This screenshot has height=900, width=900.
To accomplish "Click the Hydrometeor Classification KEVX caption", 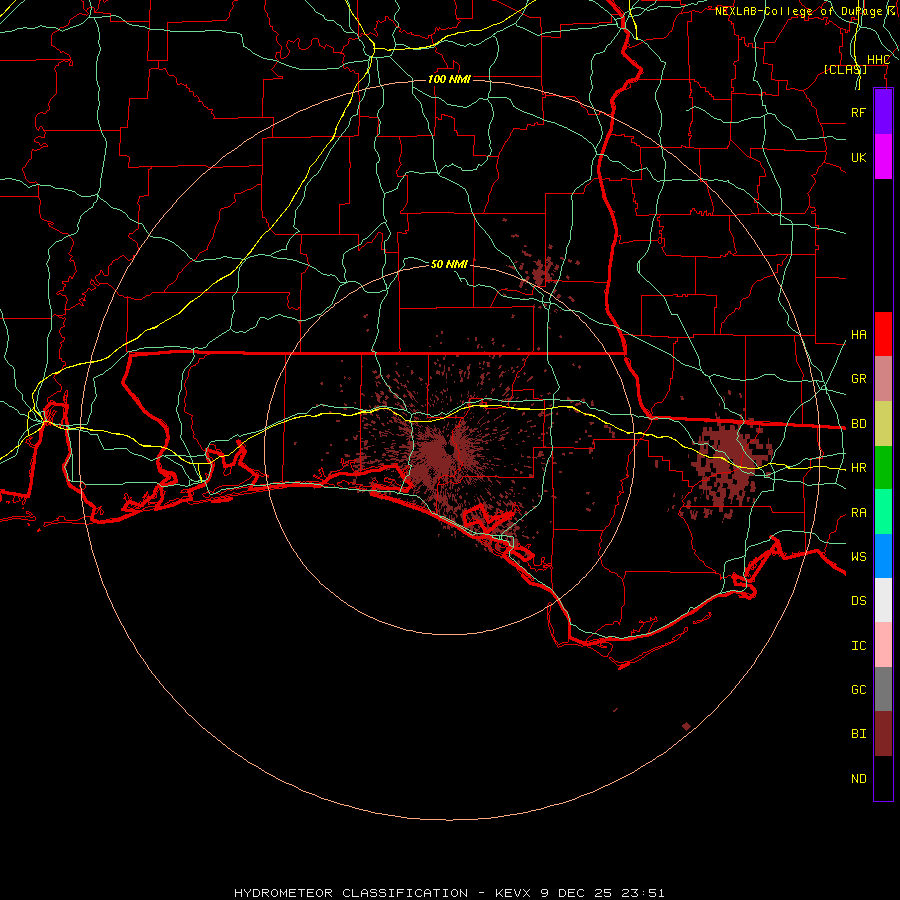I will 449,893.
